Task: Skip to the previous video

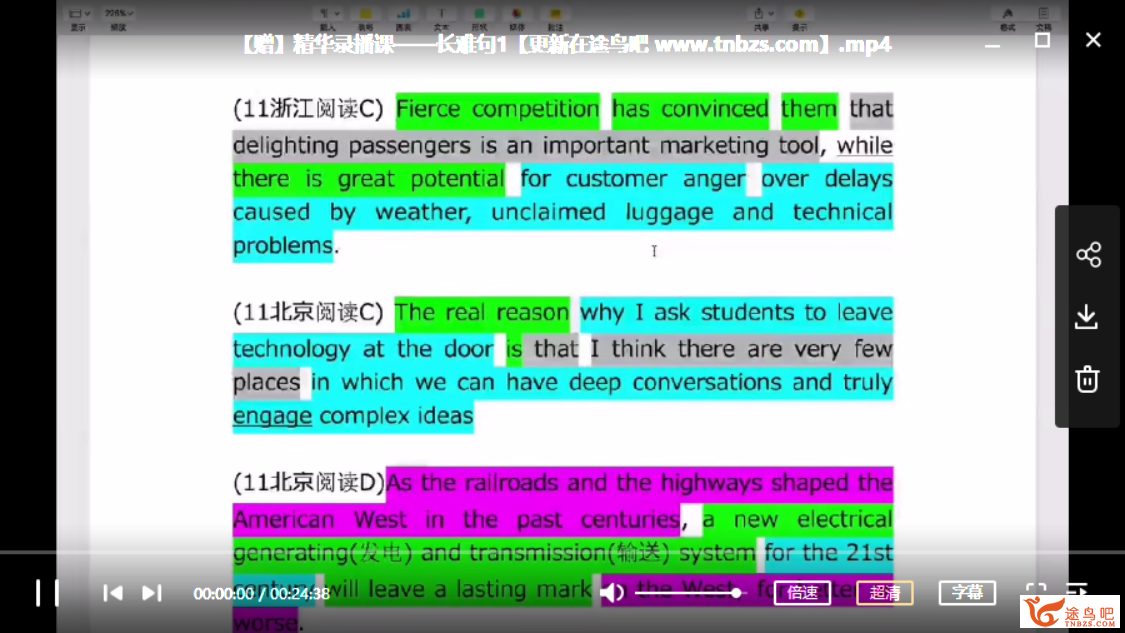Action: (113, 593)
